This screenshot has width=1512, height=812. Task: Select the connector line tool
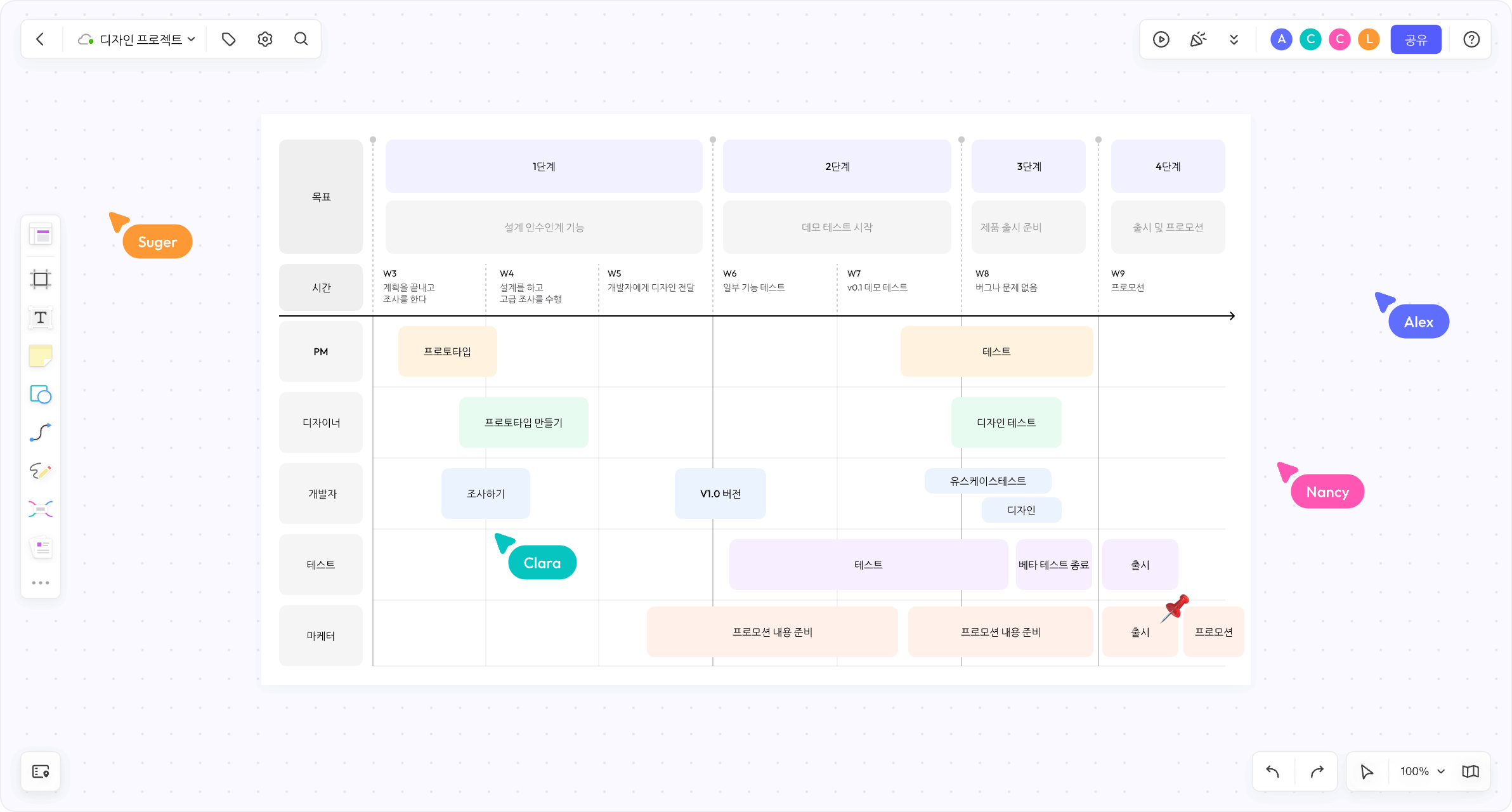(41, 433)
